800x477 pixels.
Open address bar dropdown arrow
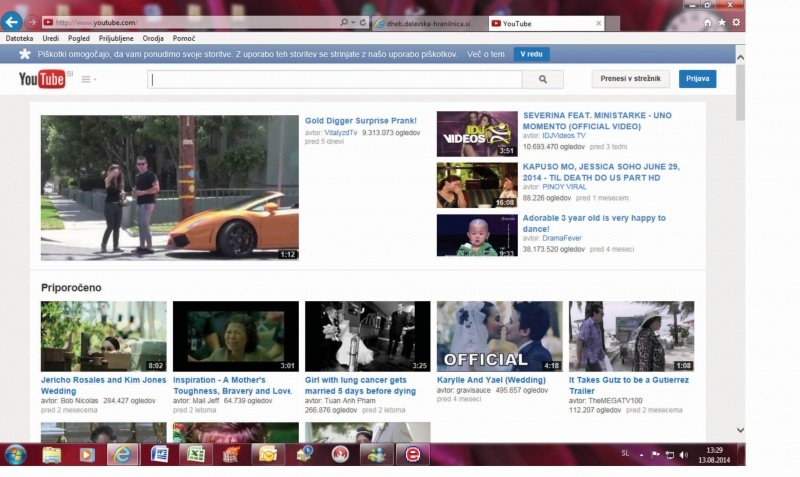[x=353, y=22]
